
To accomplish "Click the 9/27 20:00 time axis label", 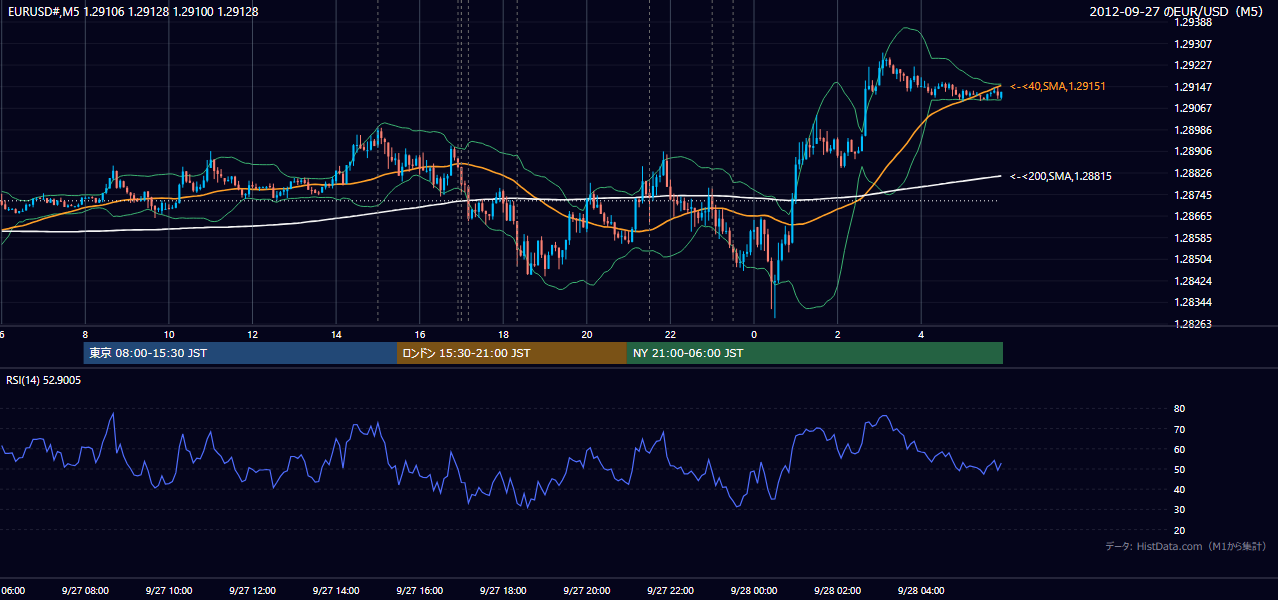I will (x=587, y=591).
